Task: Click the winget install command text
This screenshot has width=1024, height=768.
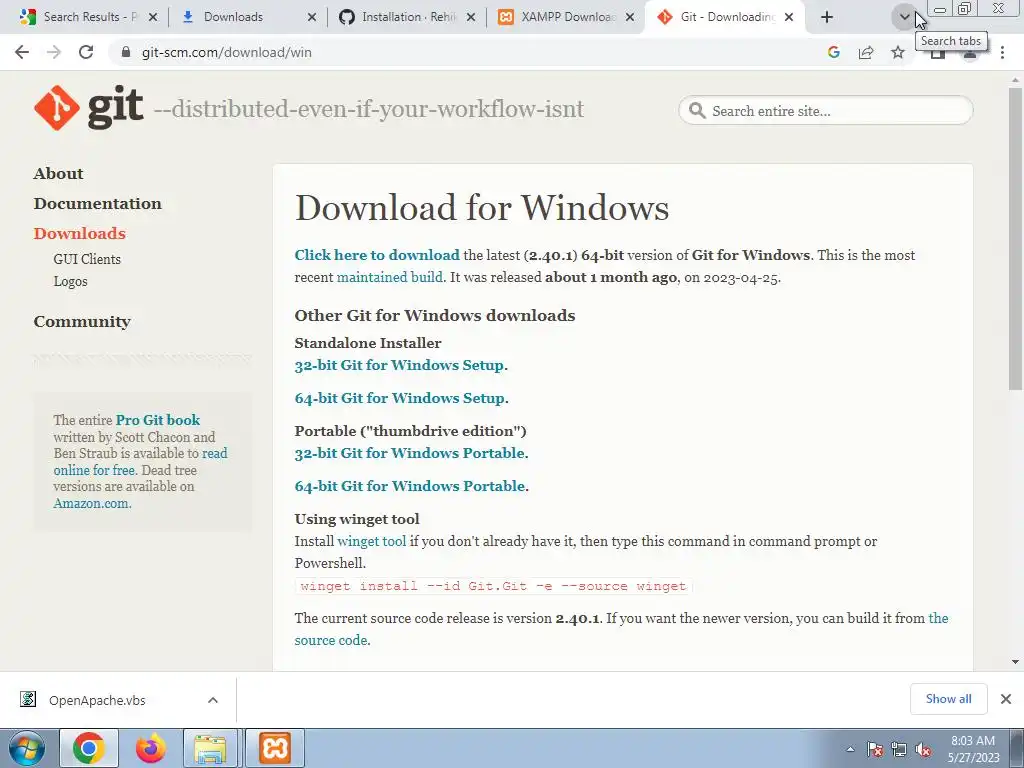Action: point(493,586)
